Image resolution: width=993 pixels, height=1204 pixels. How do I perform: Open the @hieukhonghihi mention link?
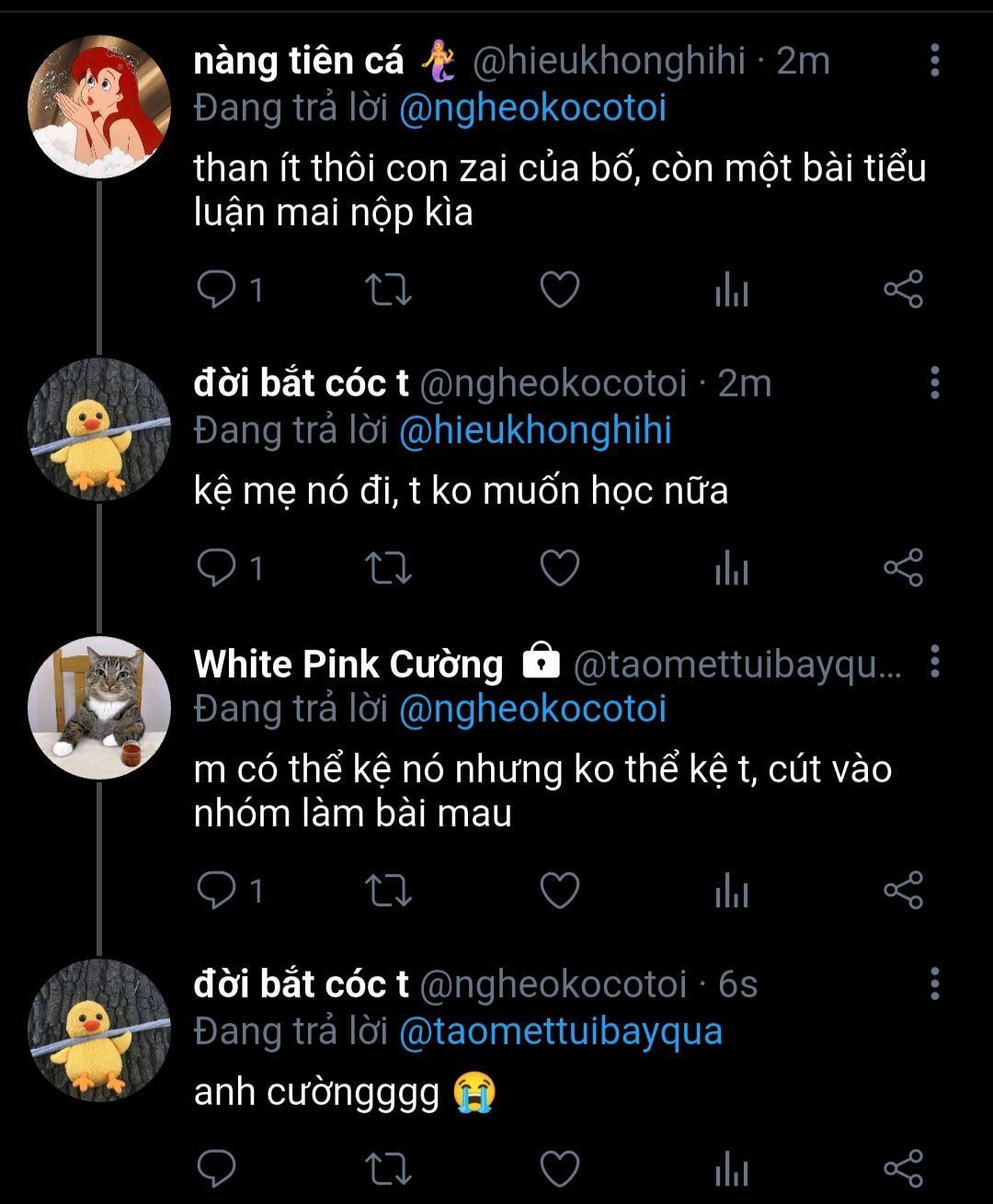535,431
